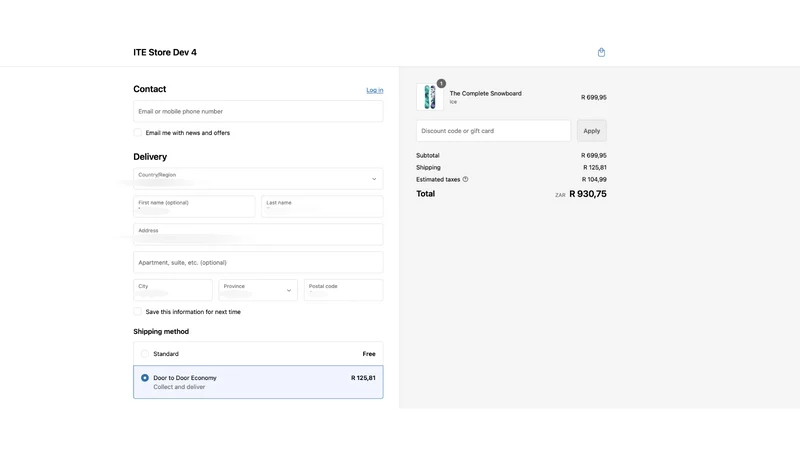The width and height of the screenshot is (800, 450).
Task: Open The Complete Snowboard product thumbnail
Action: tap(430, 97)
